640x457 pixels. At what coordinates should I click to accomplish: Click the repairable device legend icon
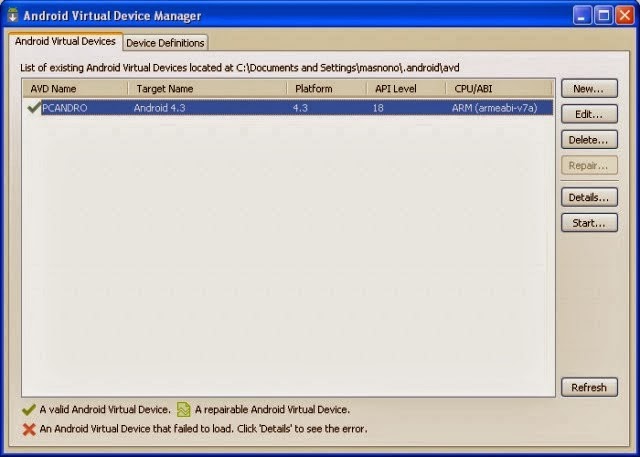184,410
